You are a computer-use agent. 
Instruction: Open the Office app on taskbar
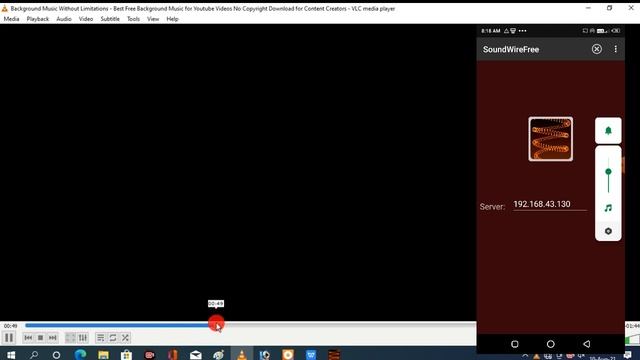pos(173,355)
